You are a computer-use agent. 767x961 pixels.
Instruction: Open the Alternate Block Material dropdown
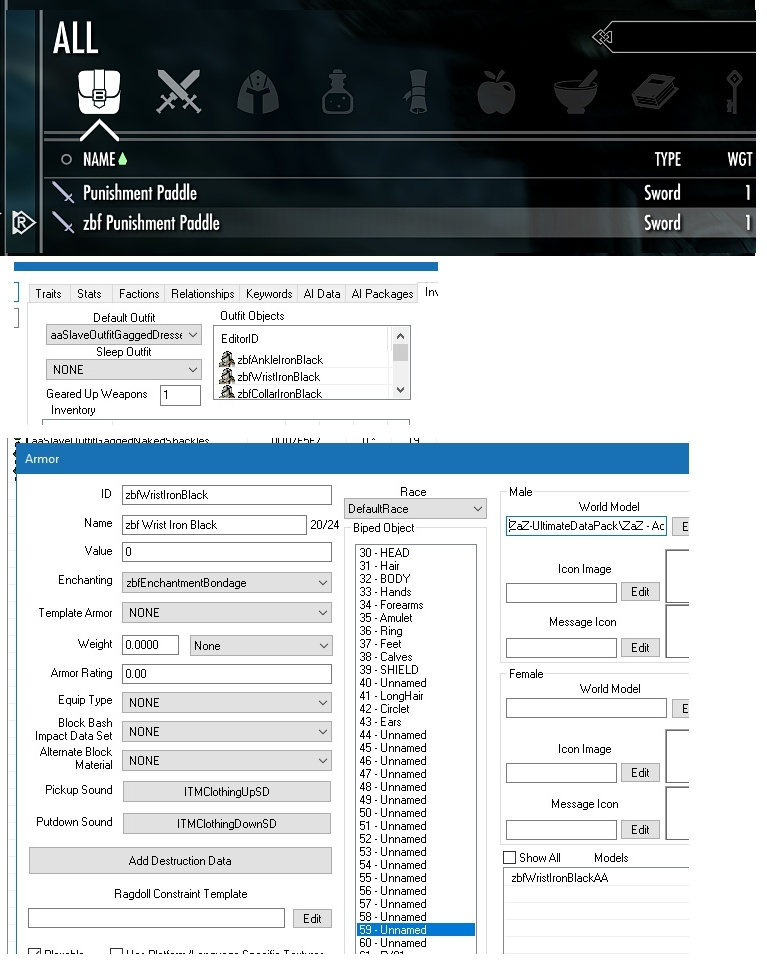tap(227, 761)
